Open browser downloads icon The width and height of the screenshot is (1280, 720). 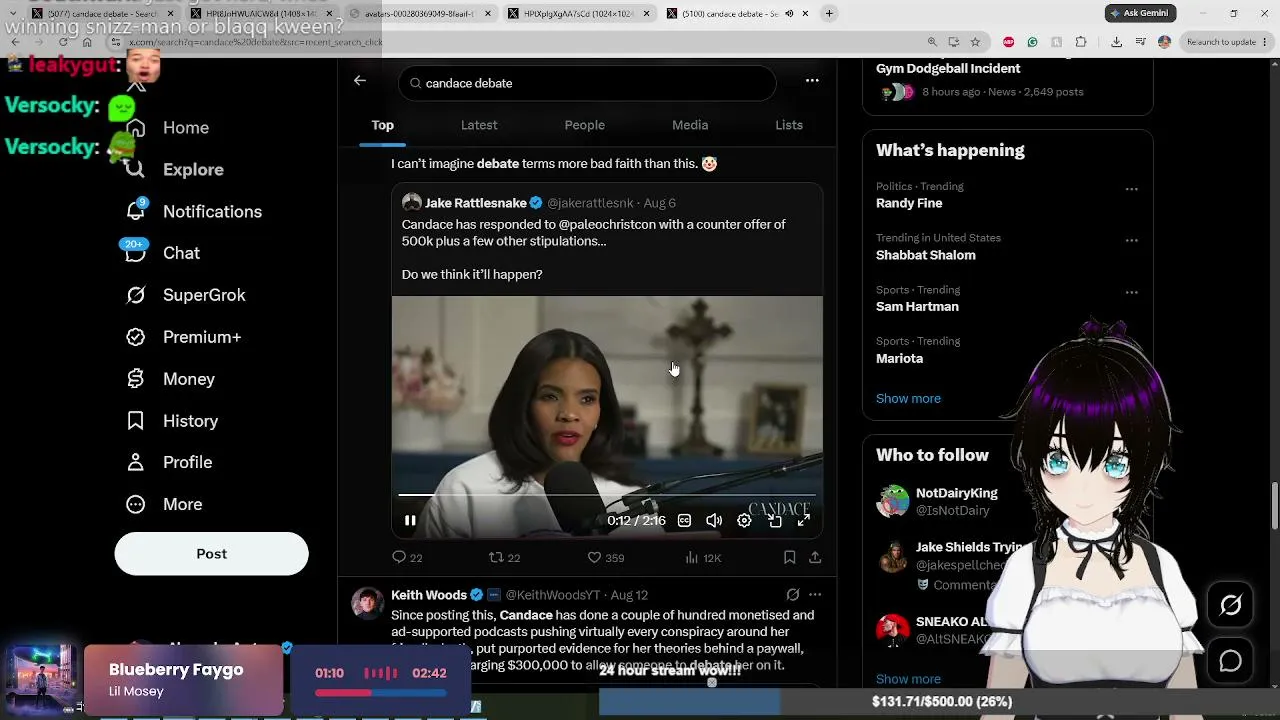pos(1116,42)
